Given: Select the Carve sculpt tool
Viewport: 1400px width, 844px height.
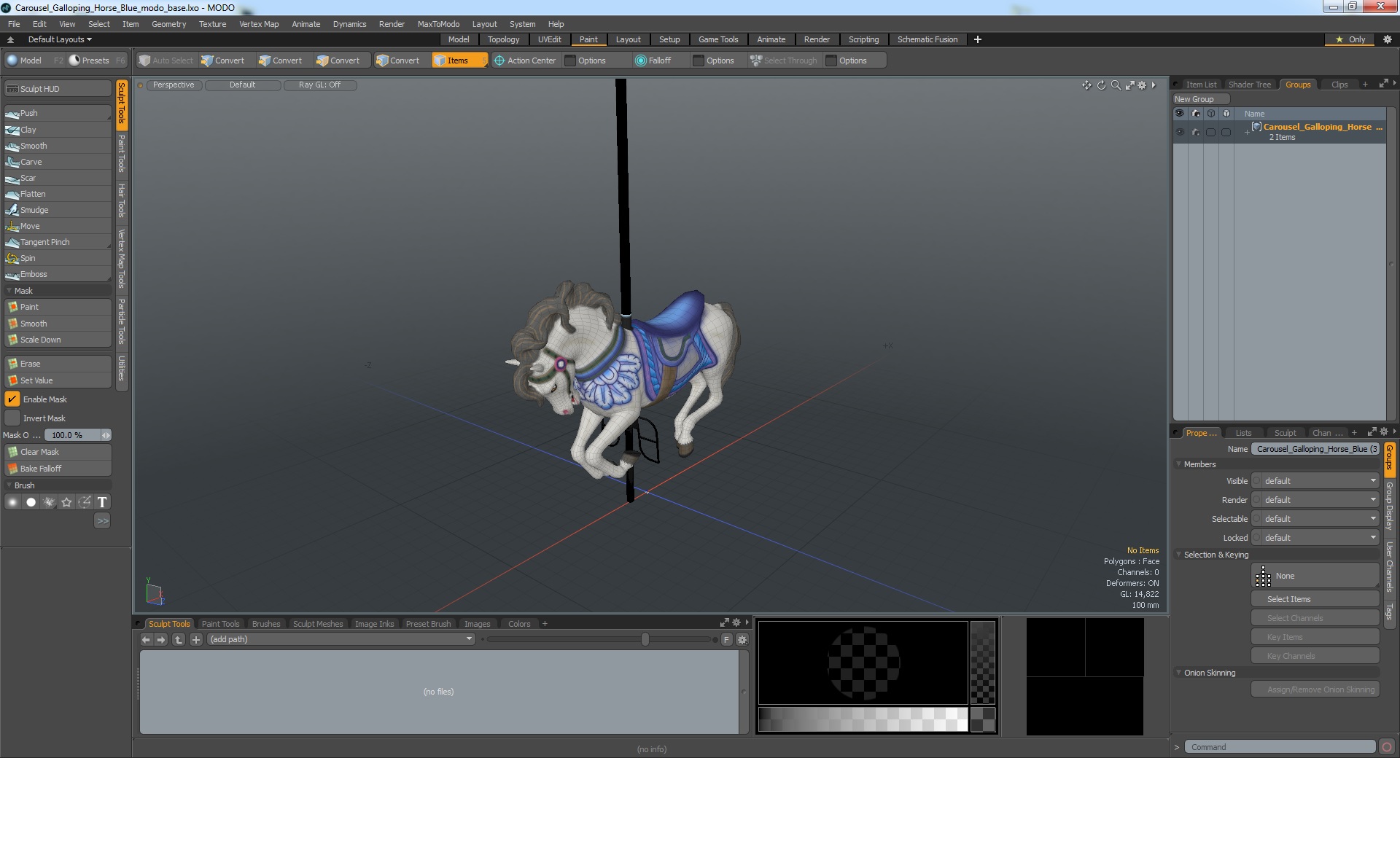Looking at the screenshot, I should [58, 162].
